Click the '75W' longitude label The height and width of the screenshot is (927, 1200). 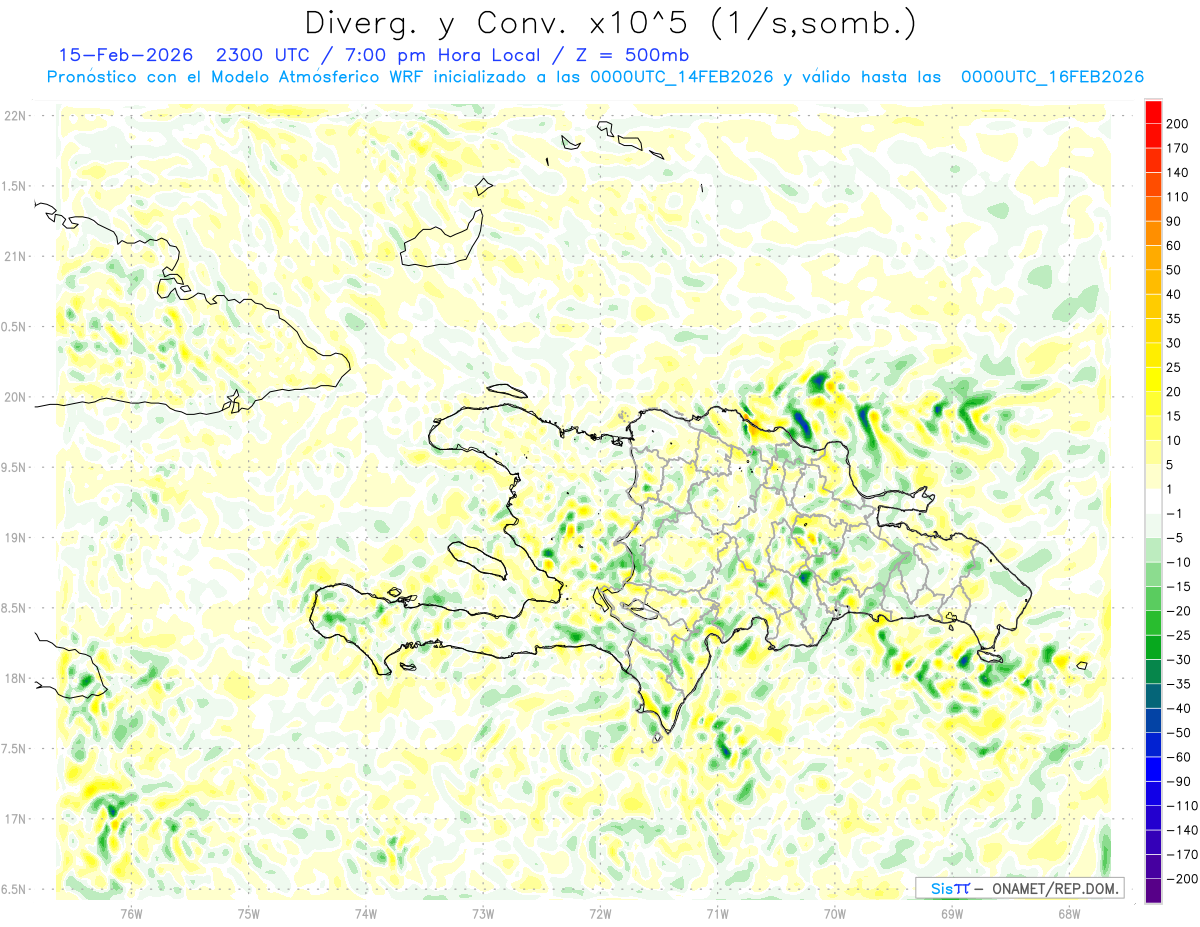249,913
